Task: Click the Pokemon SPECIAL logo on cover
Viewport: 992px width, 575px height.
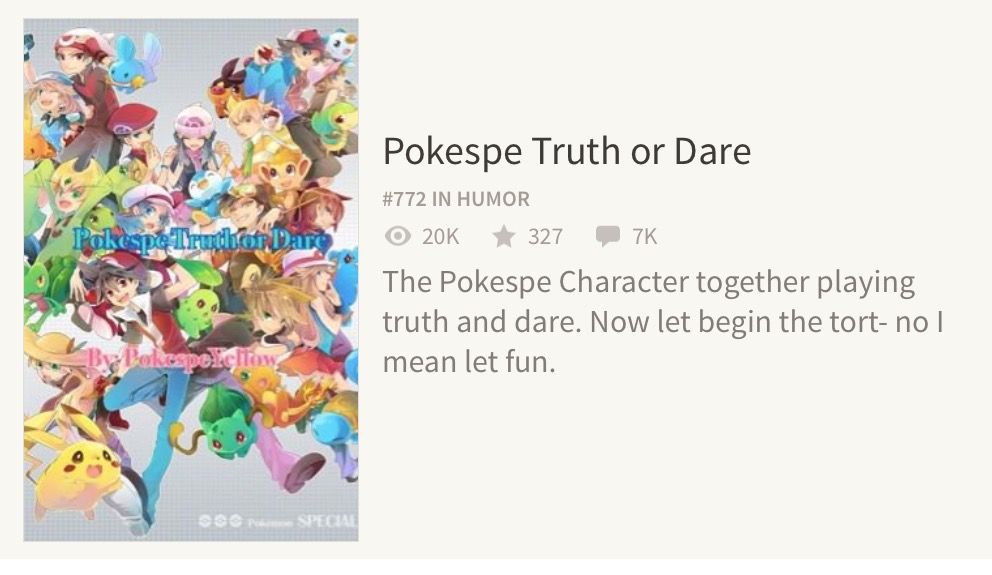Action: (x=278, y=521)
